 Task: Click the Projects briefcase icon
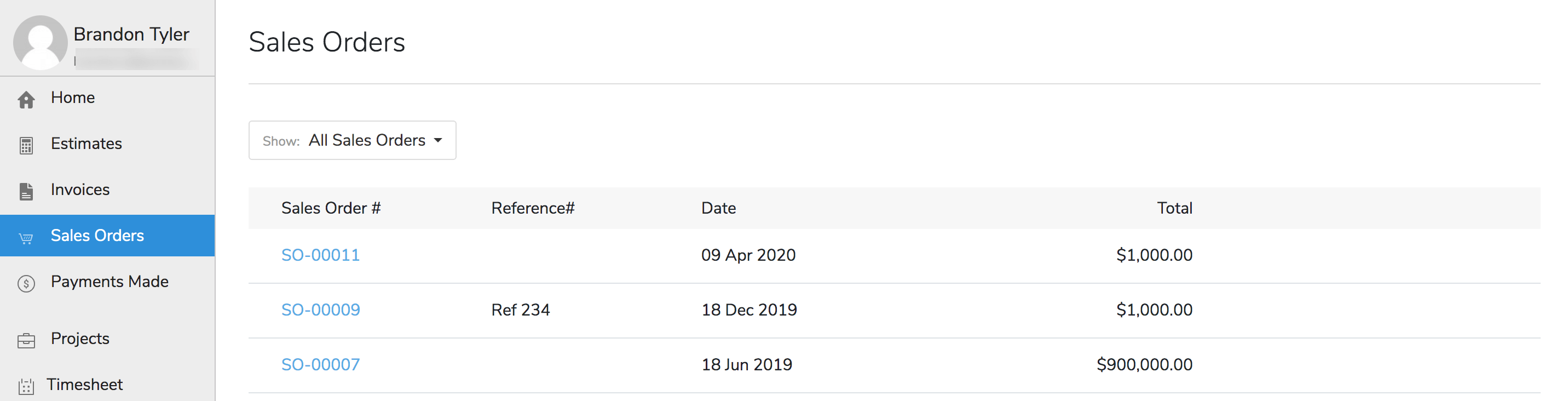tap(26, 340)
